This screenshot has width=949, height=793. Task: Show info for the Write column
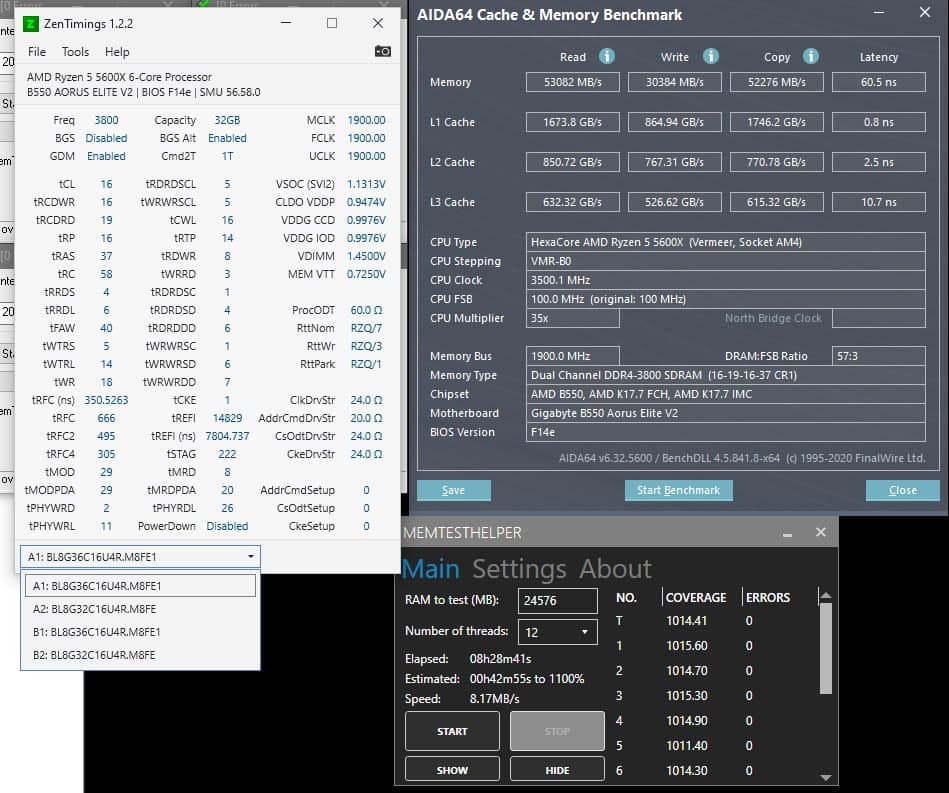[x=711, y=56]
